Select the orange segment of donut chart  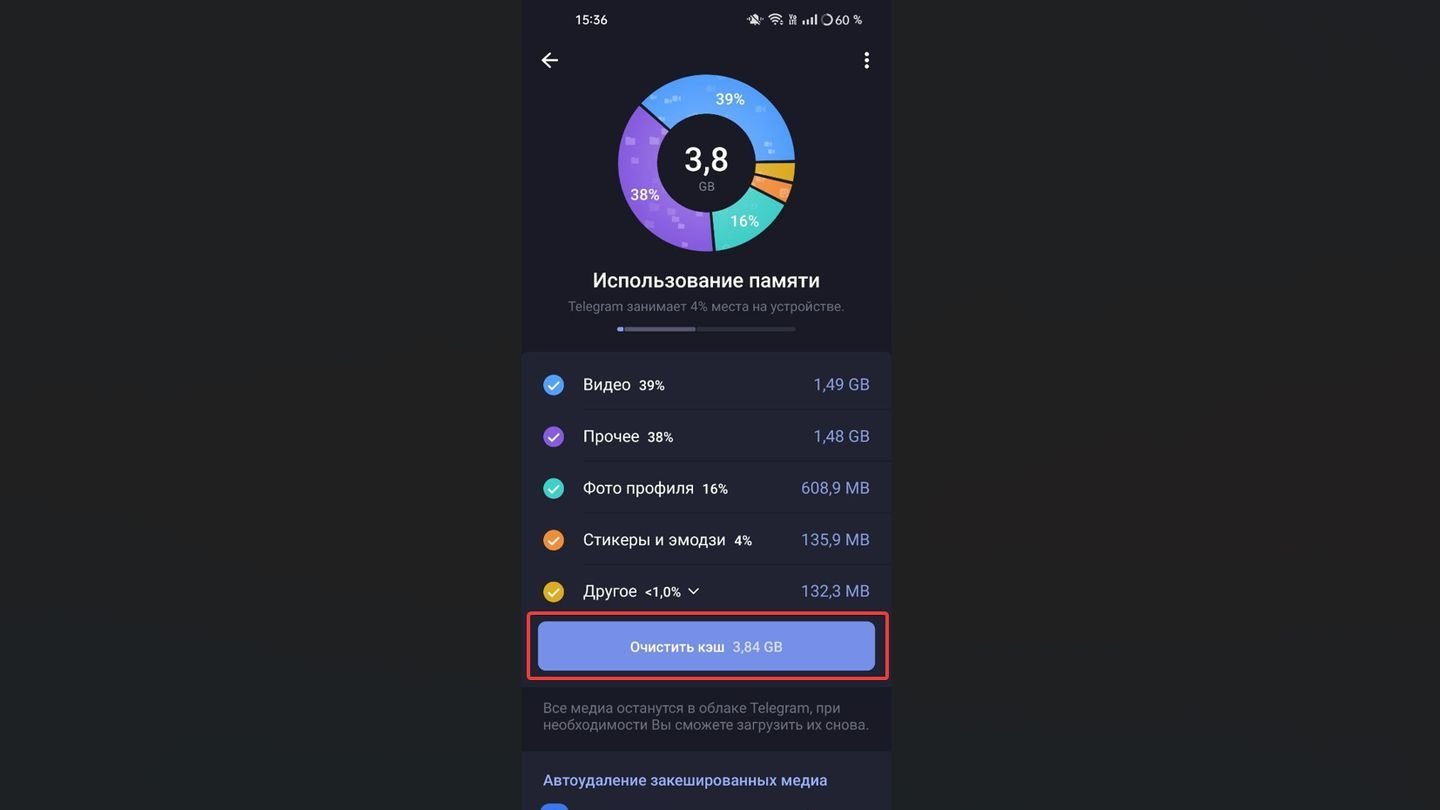click(772, 187)
